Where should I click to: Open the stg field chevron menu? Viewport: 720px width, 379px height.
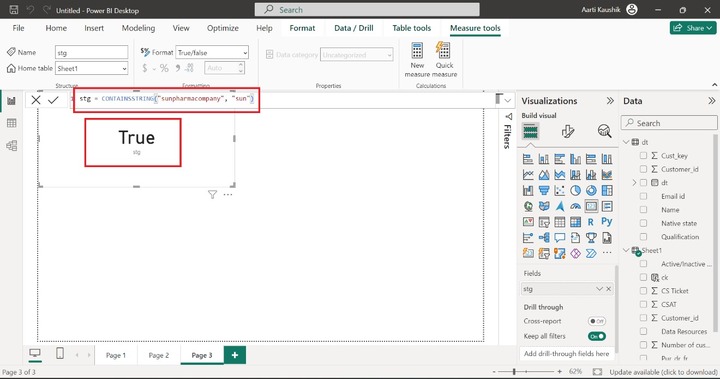click(x=599, y=289)
